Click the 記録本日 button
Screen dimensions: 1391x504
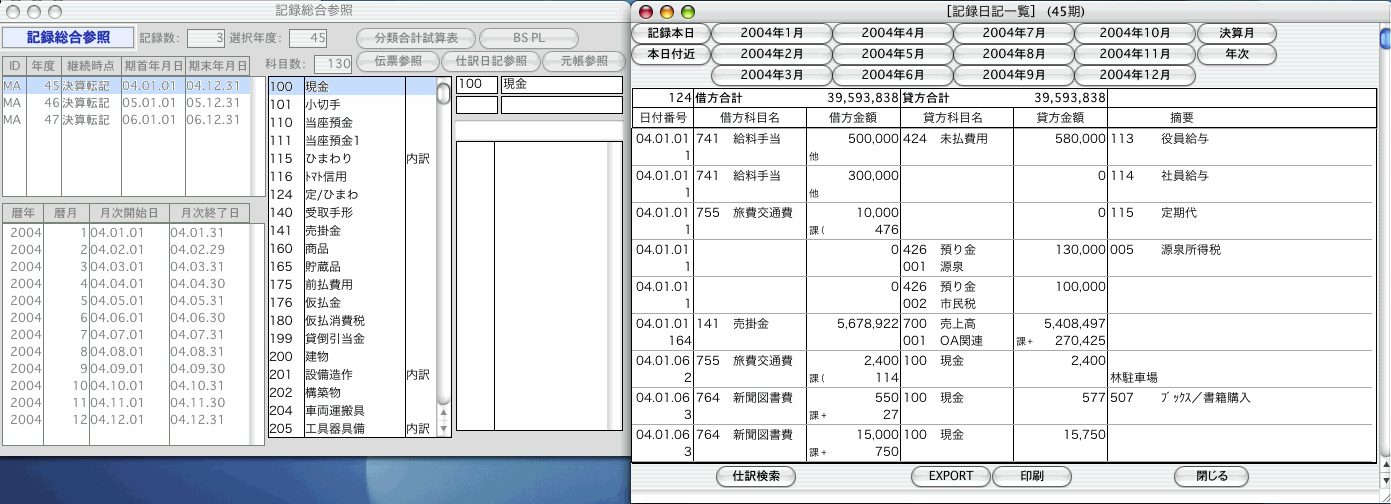click(x=670, y=32)
